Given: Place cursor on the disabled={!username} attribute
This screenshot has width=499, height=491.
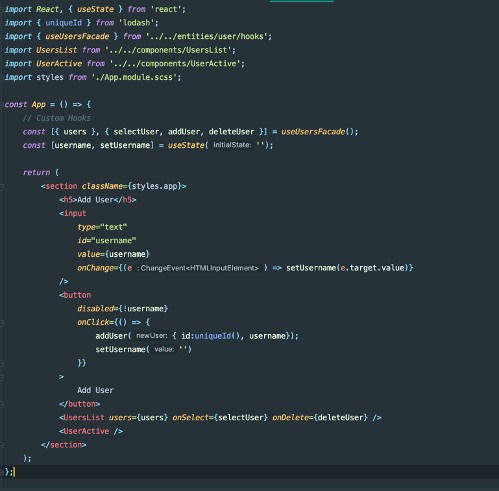Looking at the screenshot, I should pos(123,309).
